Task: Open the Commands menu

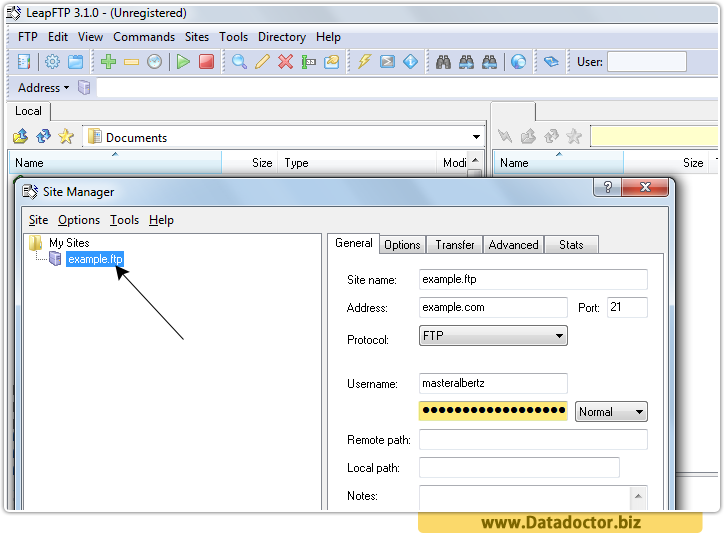Action: point(144,37)
